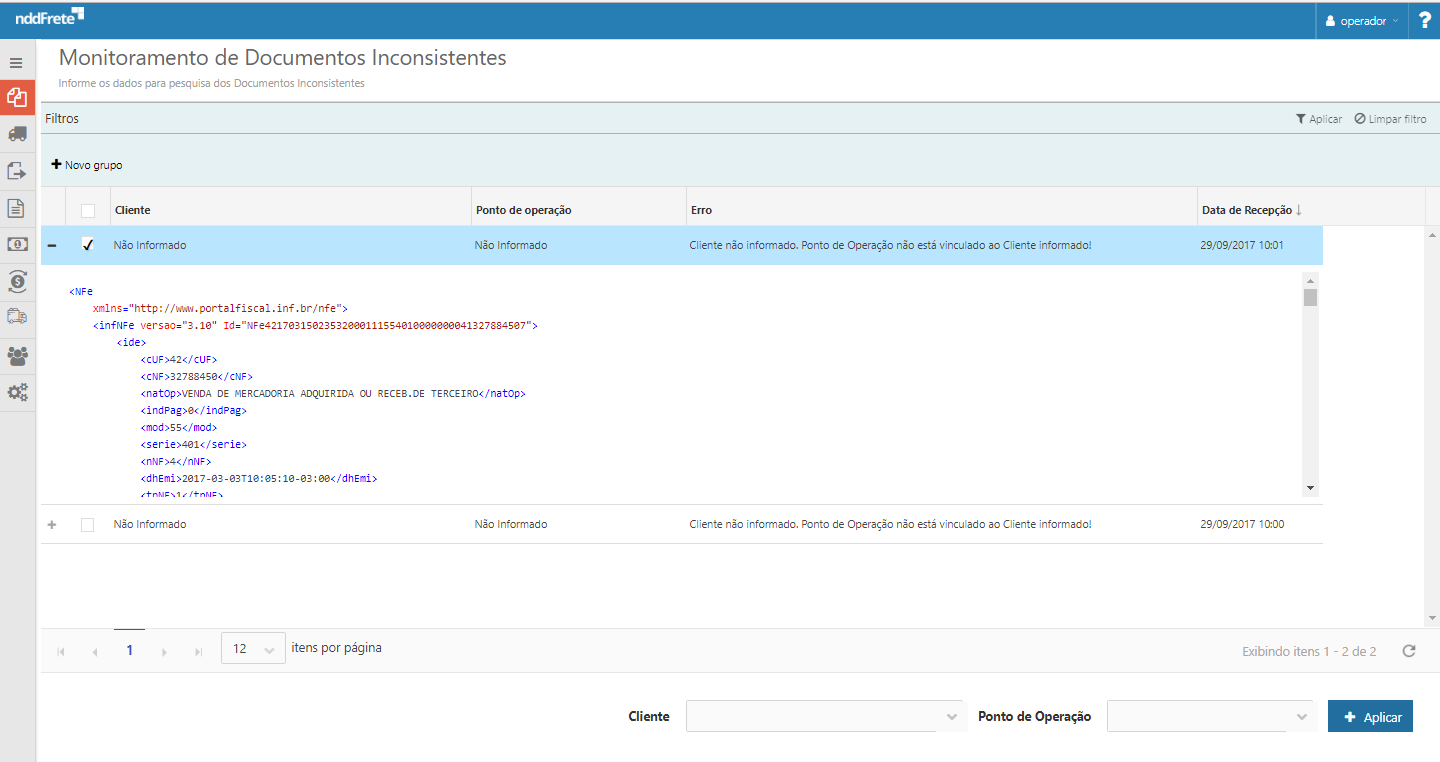Viewport: 1440px width, 762px height.
Task: Open the outlined delivery truck sidebar icon
Action: (17, 317)
